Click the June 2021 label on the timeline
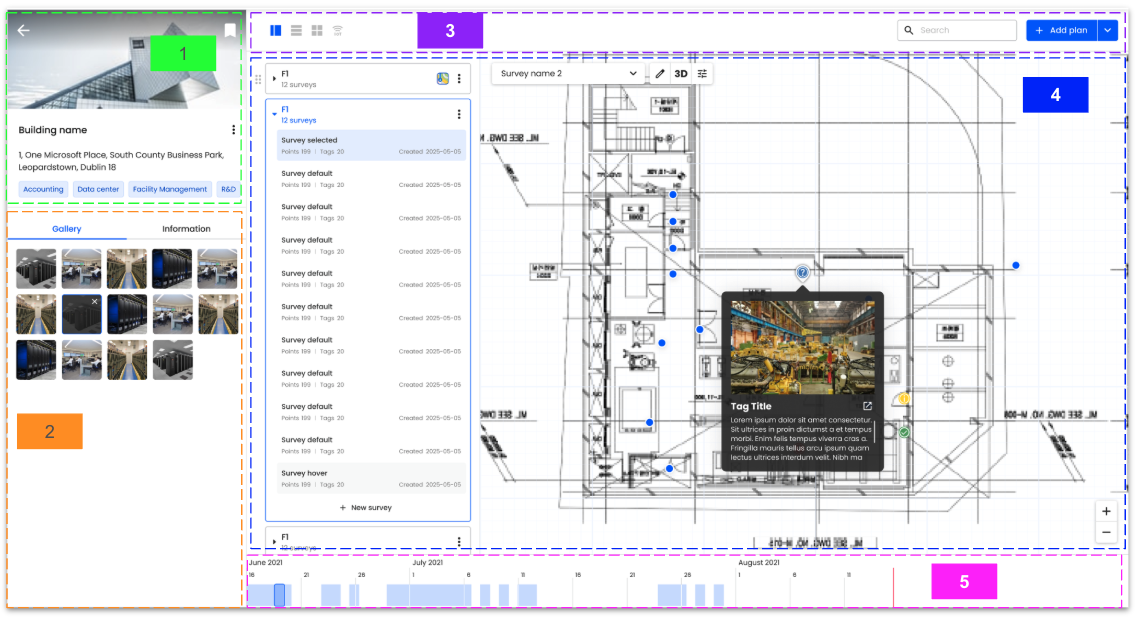Viewport: 1146px width, 621px height. (265, 563)
